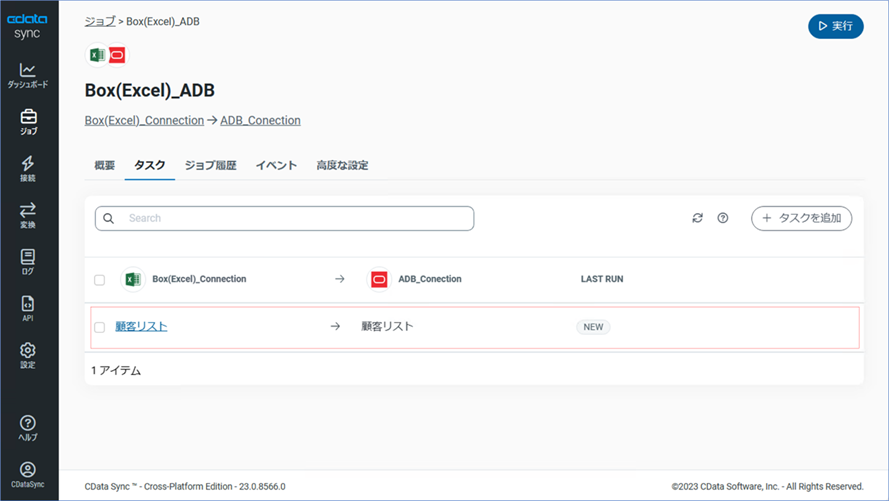Image resolution: width=889 pixels, height=501 pixels.
Task: Open the Dashboard (ダッシュボード) sidebar icon
Action: 27,75
